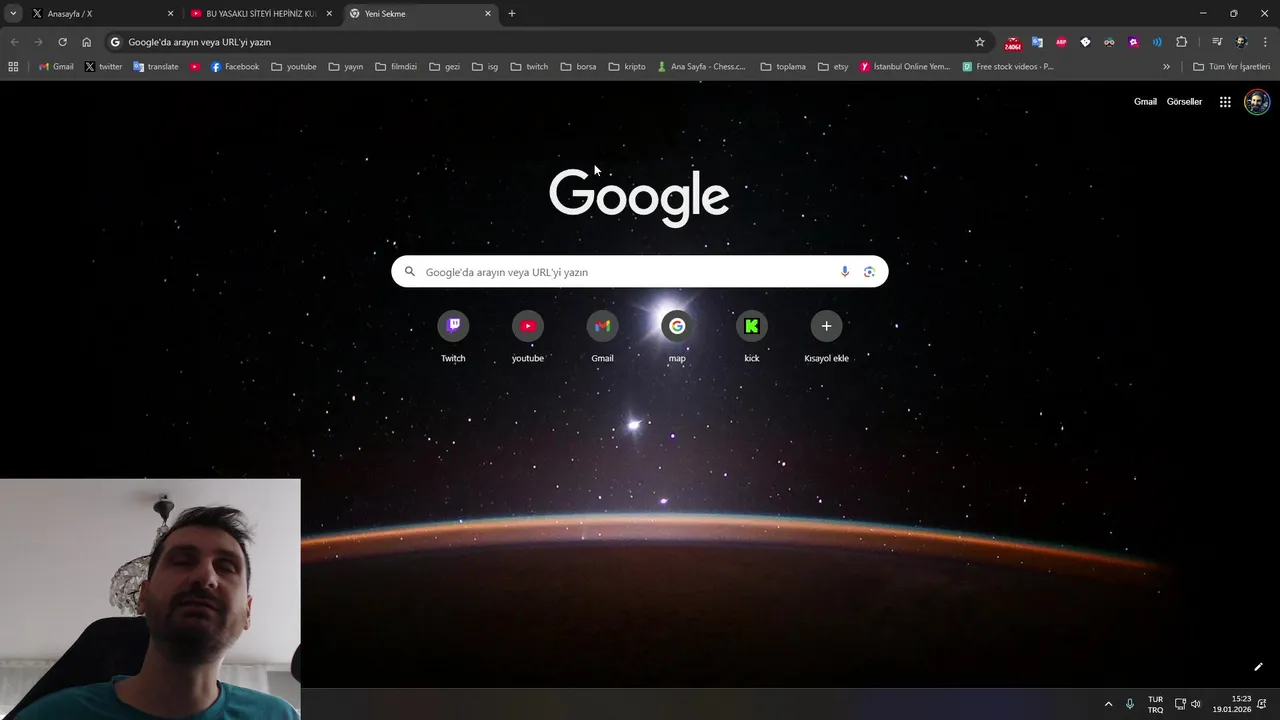Open the taskbar volume control
The height and width of the screenshot is (720, 1280).
tap(1195, 704)
